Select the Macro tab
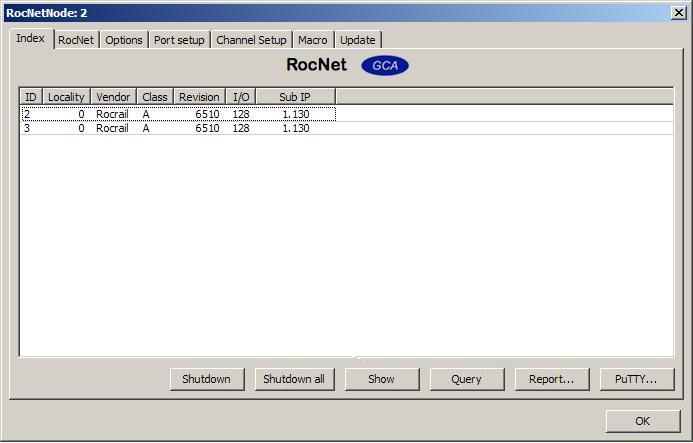 [x=312, y=40]
